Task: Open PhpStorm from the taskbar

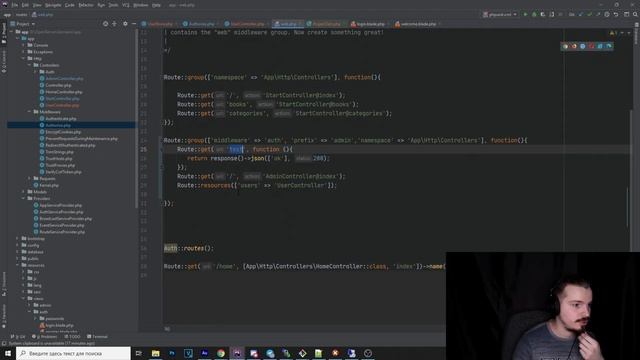Action: tap(237, 353)
